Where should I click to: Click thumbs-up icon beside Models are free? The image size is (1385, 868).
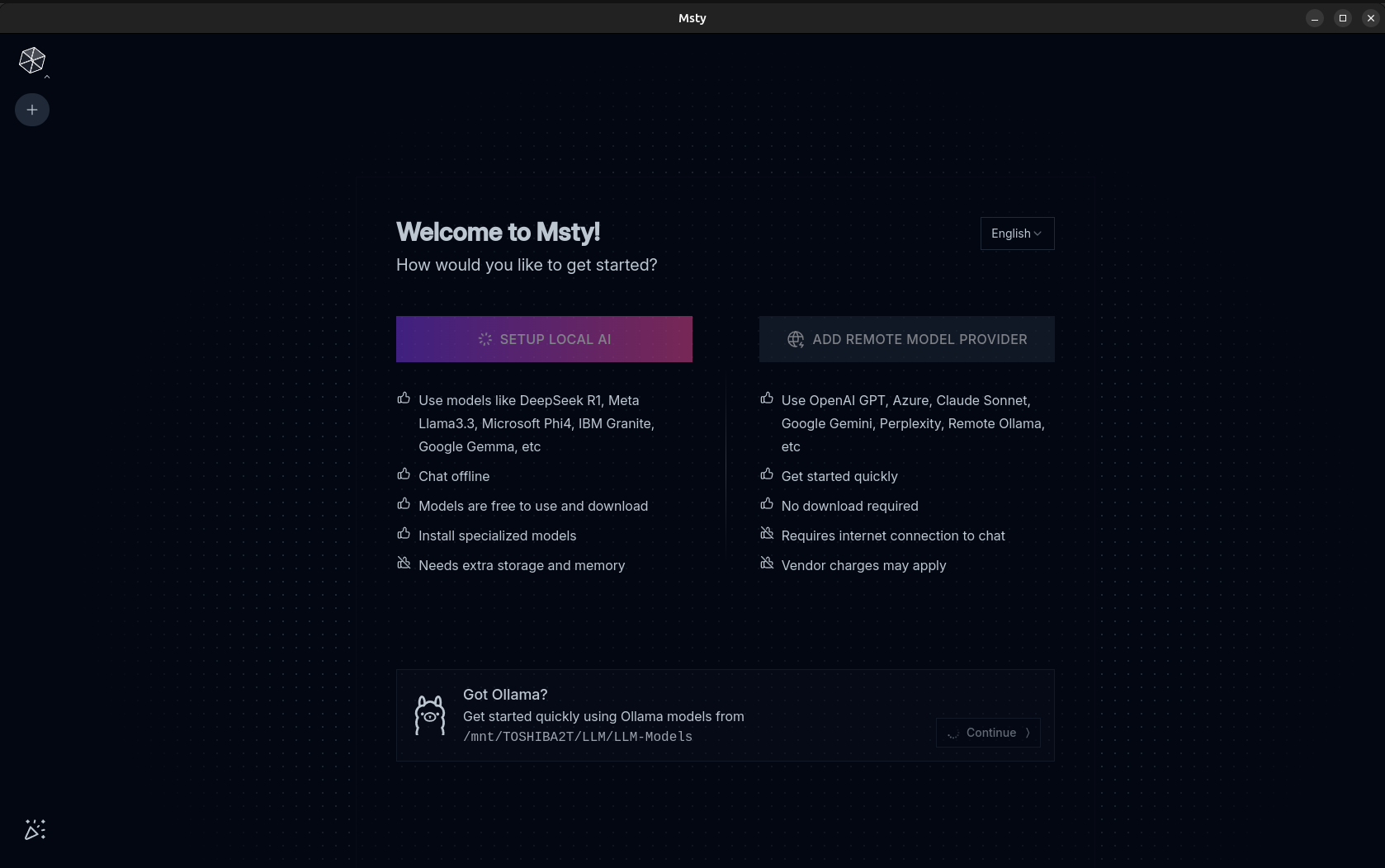point(404,504)
